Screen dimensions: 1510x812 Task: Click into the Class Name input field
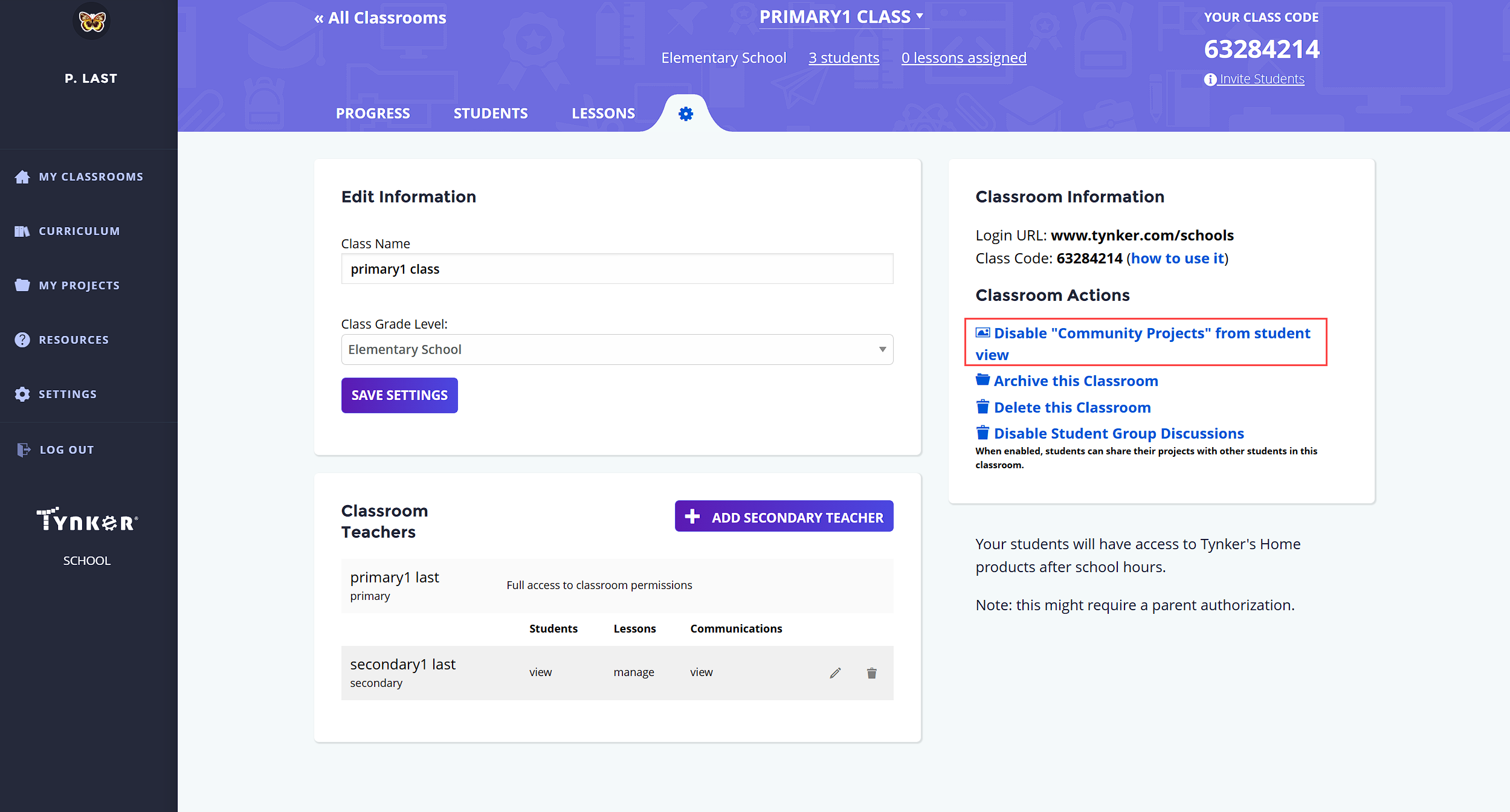617,269
